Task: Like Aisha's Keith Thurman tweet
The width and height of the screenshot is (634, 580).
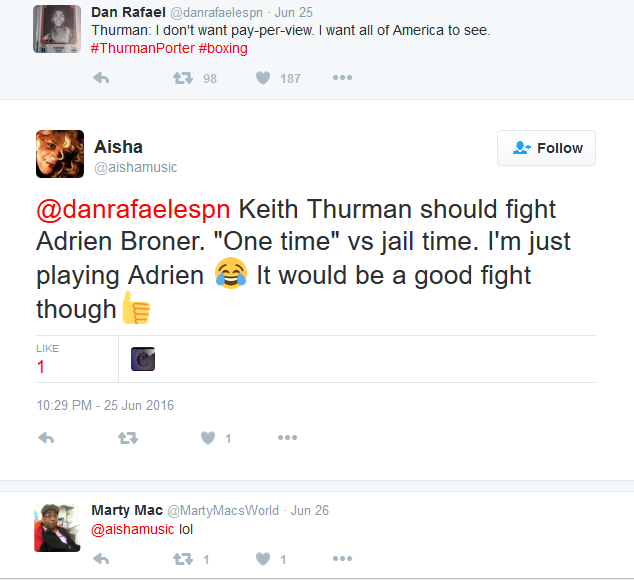Action: 208,438
